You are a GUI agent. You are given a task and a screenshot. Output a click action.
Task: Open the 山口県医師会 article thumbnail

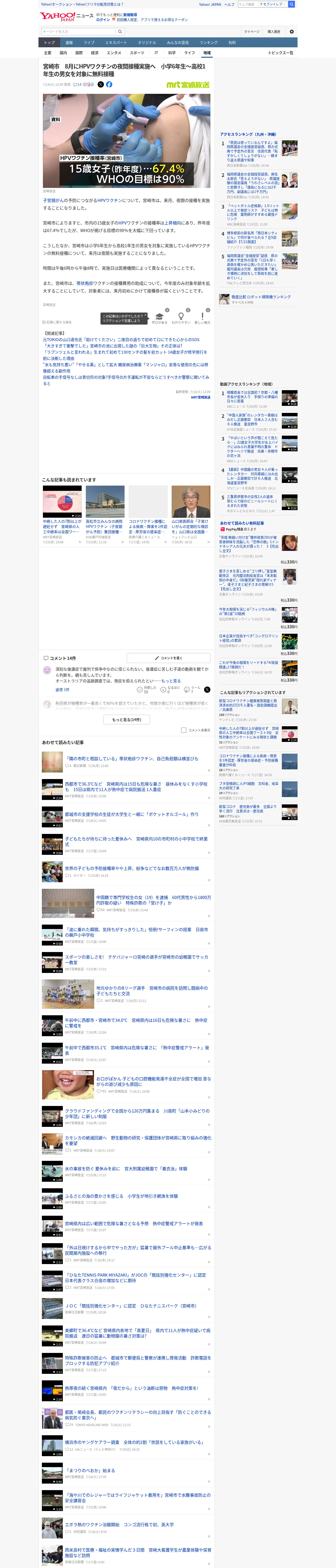click(x=191, y=501)
